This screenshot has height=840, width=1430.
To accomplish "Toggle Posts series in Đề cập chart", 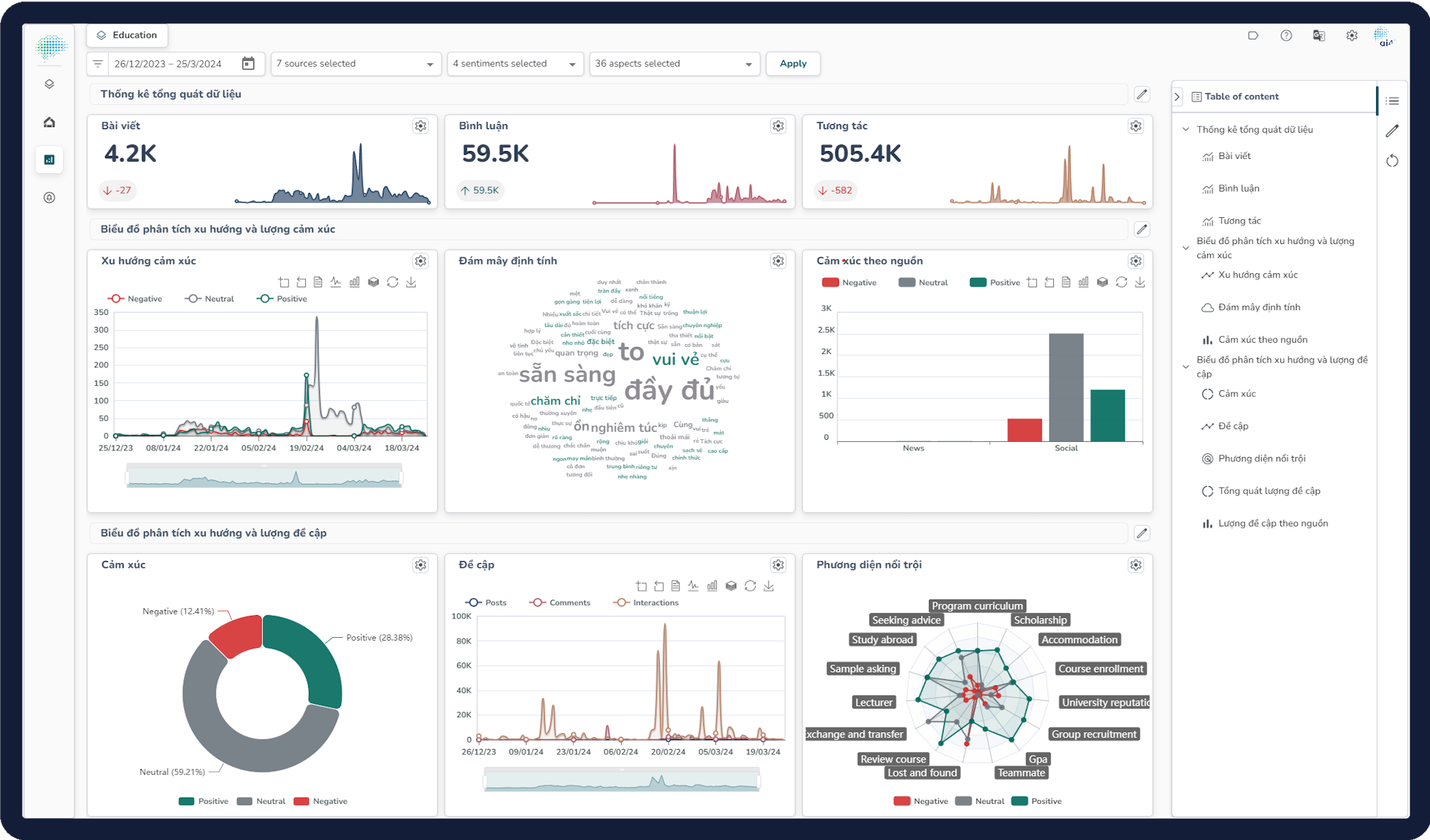I will pyautogui.click(x=485, y=602).
